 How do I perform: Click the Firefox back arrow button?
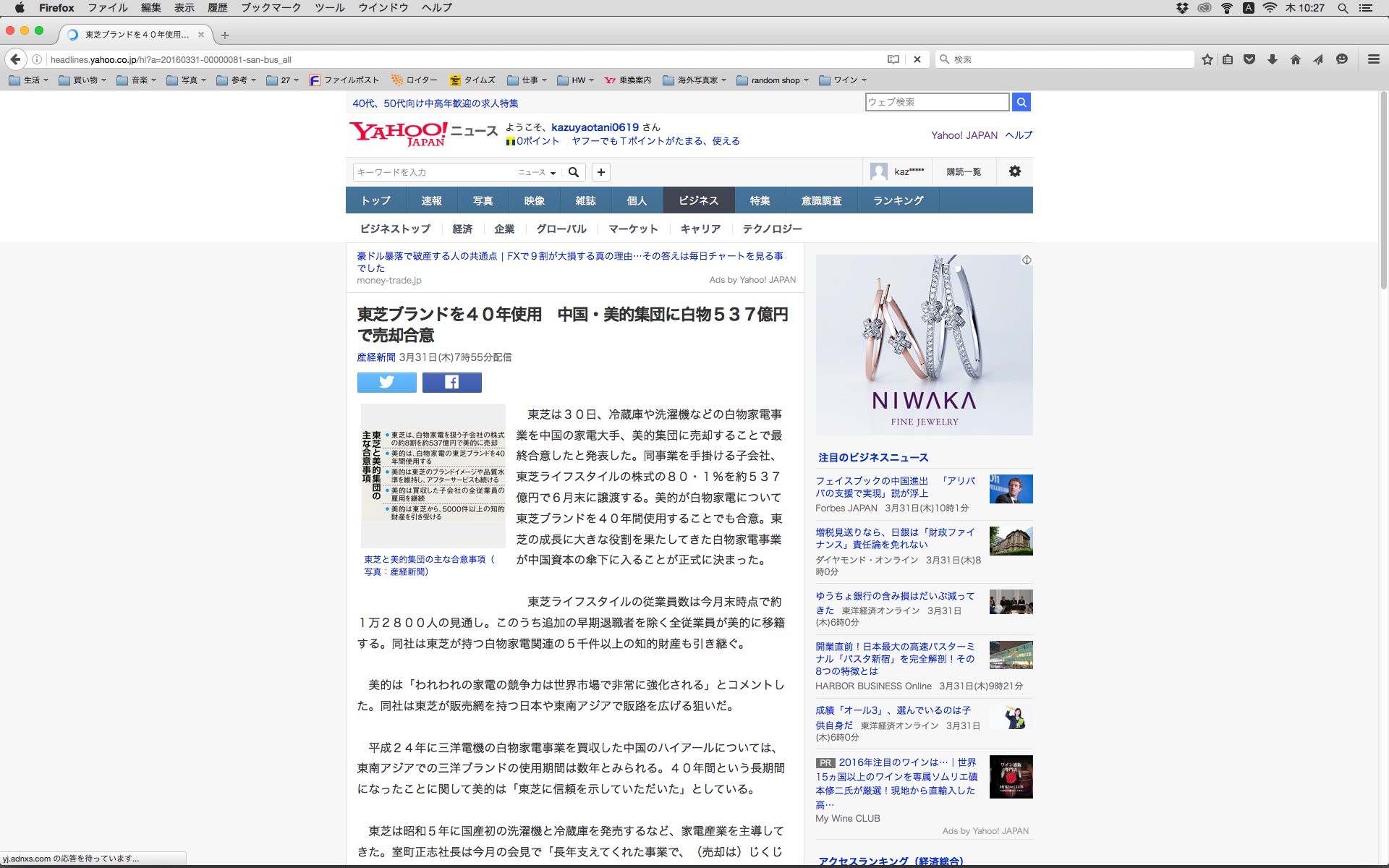pyautogui.click(x=15, y=59)
